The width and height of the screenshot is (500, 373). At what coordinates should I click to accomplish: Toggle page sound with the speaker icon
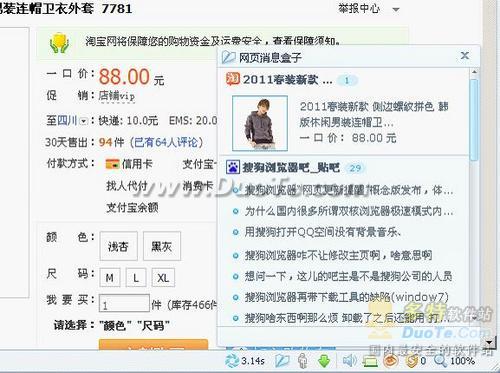point(349,361)
